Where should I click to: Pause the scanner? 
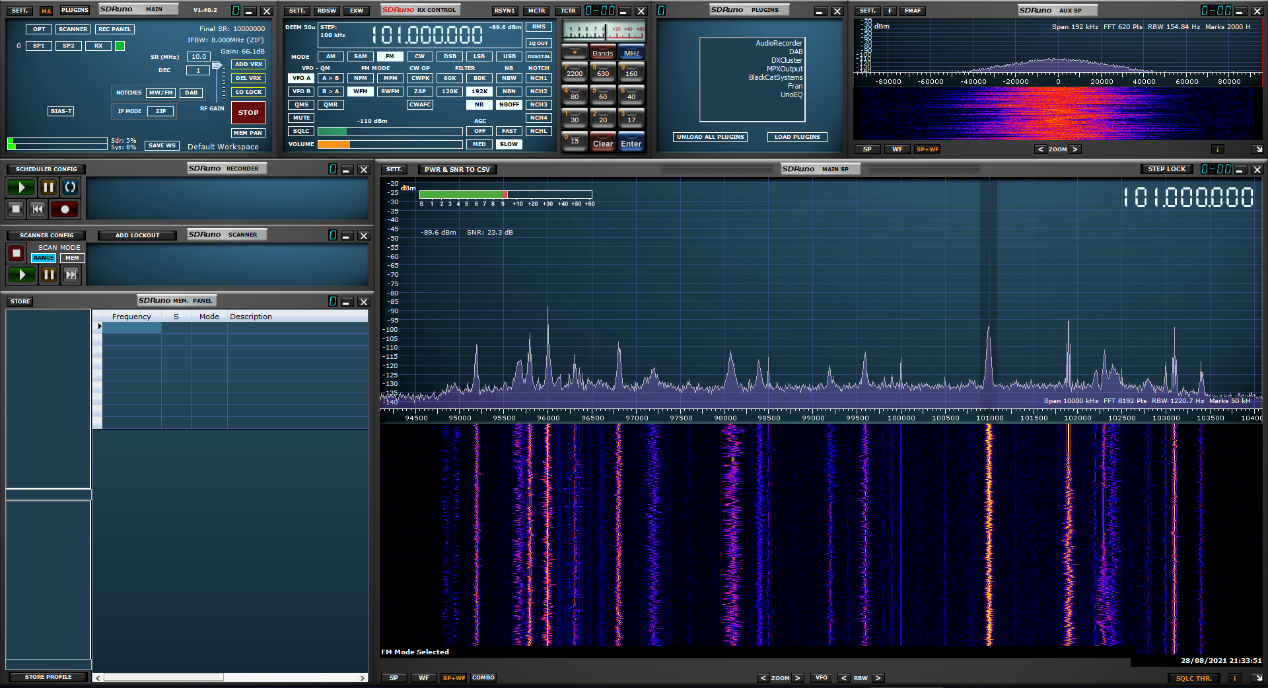tap(48, 275)
